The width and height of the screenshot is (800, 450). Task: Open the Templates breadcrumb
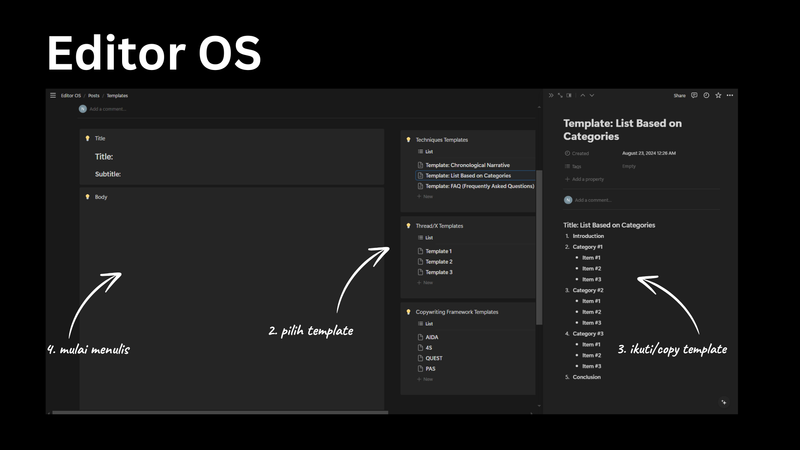click(x=117, y=95)
